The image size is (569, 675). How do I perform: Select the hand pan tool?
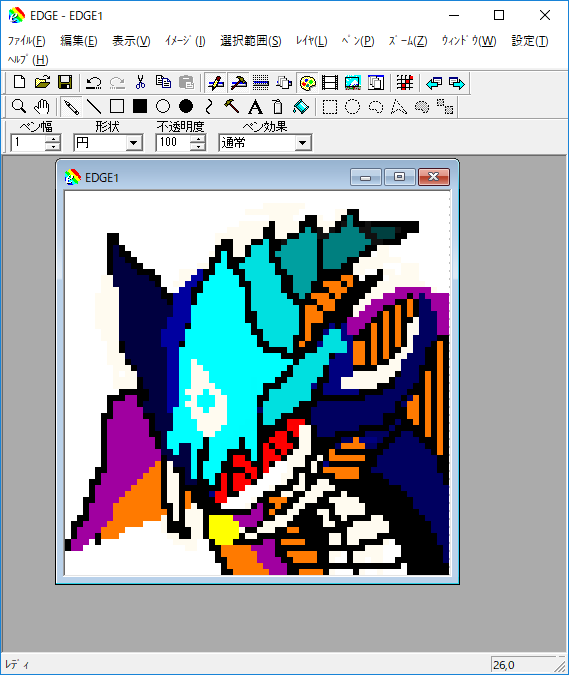[x=42, y=106]
